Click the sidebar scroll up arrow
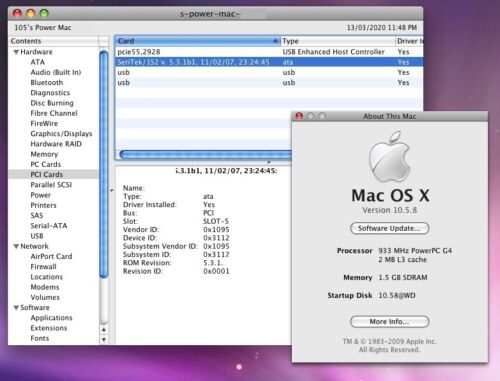 coord(104,330)
